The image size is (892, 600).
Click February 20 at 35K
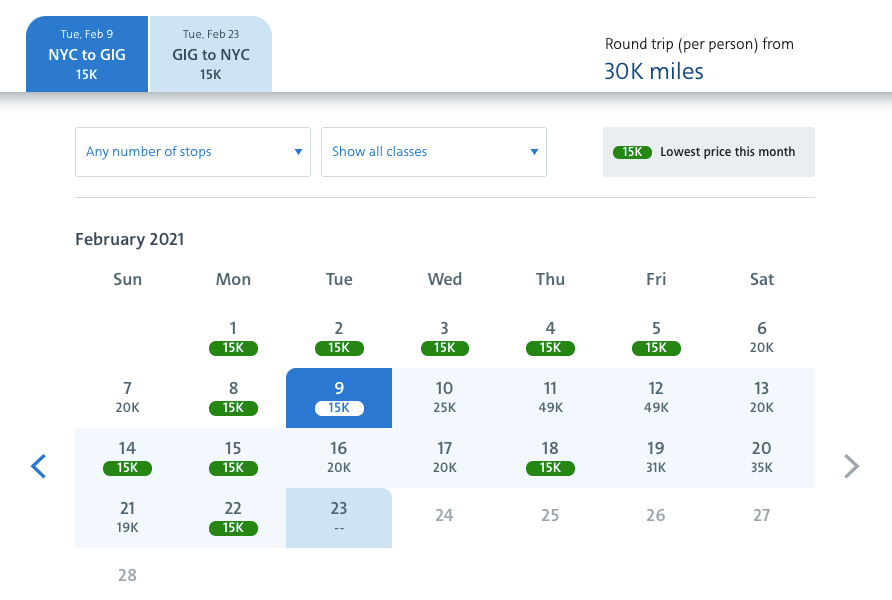(x=762, y=458)
